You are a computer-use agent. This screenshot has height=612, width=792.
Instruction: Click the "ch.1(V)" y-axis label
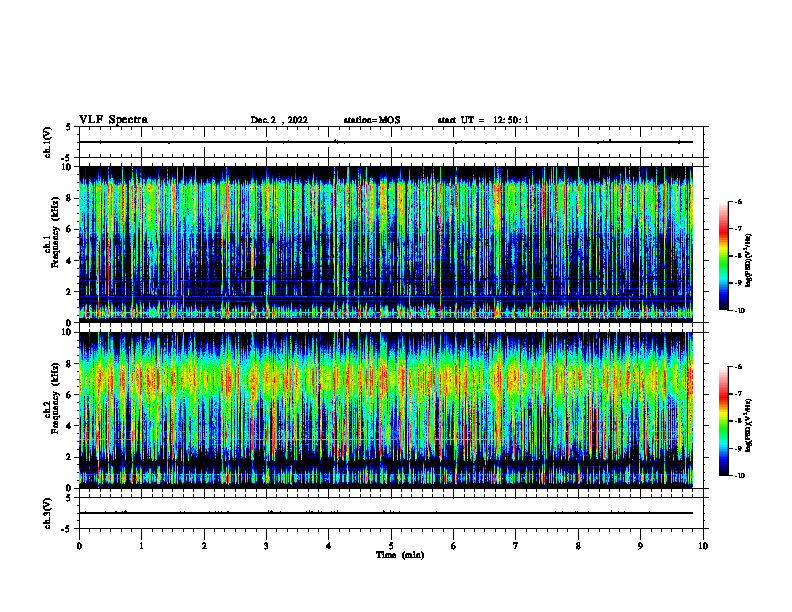point(48,142)
